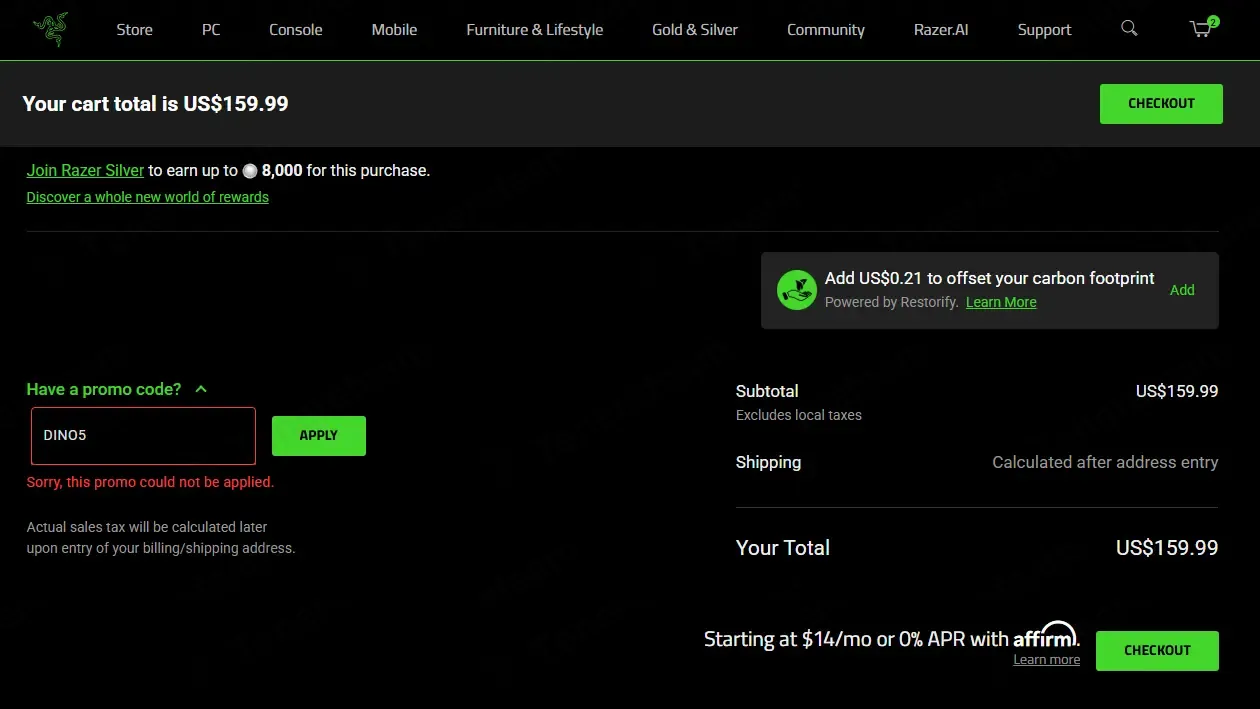Image resolution: width=1260 pixels, height=709 pixels.
Task: Click the promo error message text
Action: tap(150, 482)
